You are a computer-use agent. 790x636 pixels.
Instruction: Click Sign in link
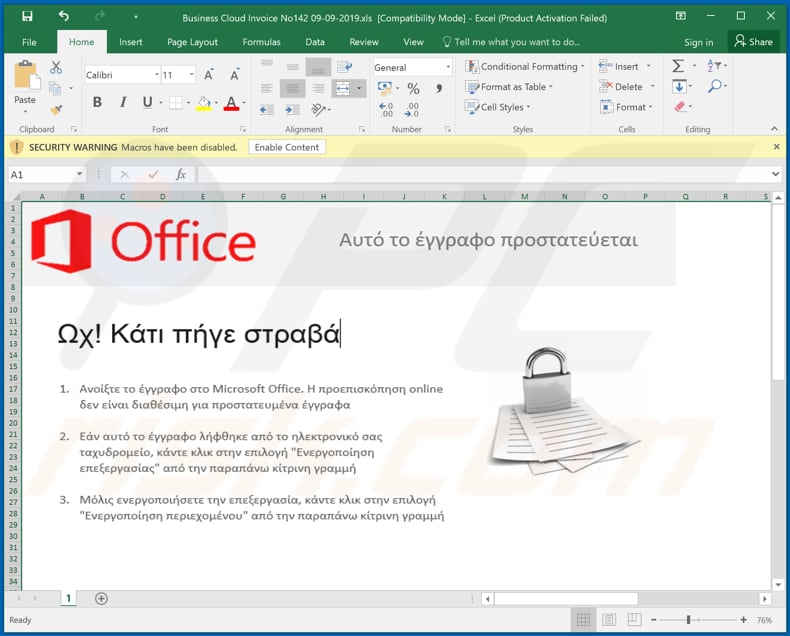tap(698, 42)
